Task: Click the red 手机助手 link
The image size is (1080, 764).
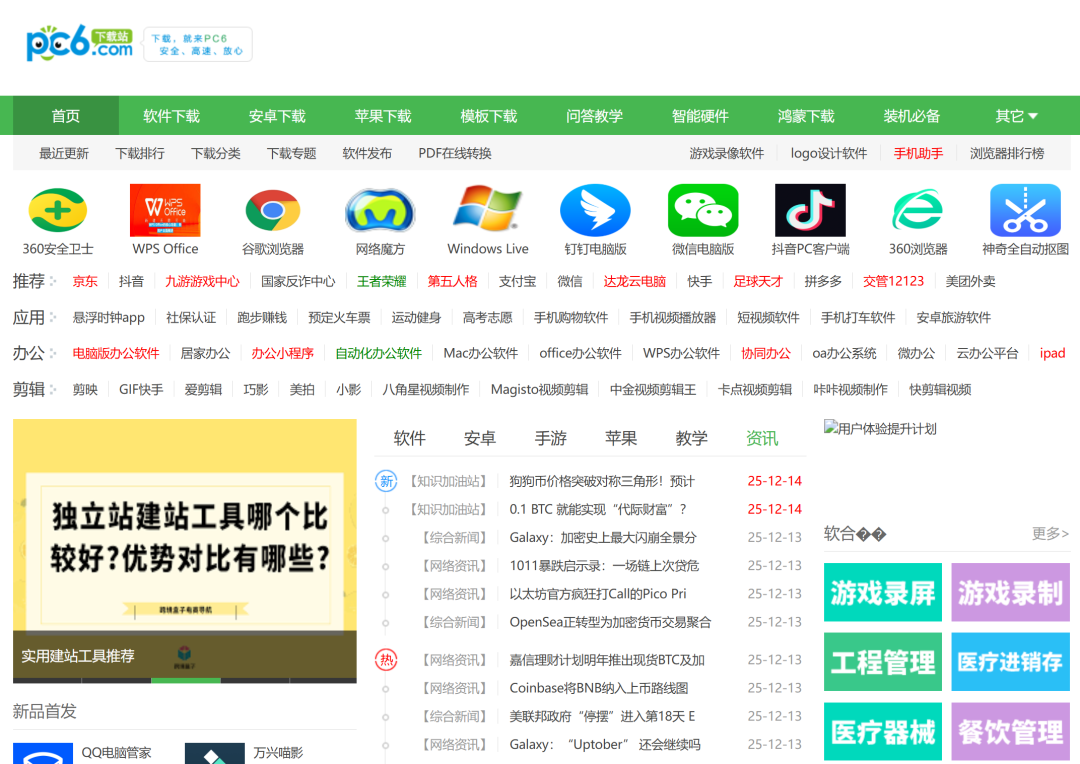Action: tap(918, 153)
